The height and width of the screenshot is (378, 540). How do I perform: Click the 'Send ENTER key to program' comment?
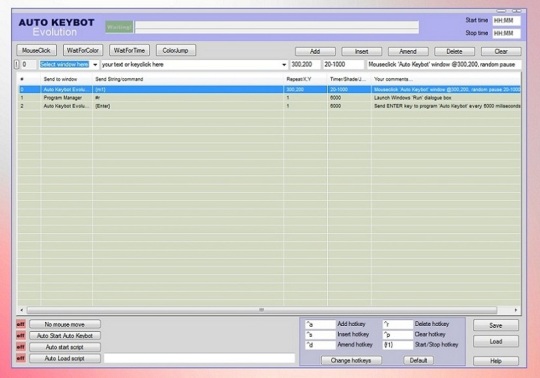tap(447, 106)
